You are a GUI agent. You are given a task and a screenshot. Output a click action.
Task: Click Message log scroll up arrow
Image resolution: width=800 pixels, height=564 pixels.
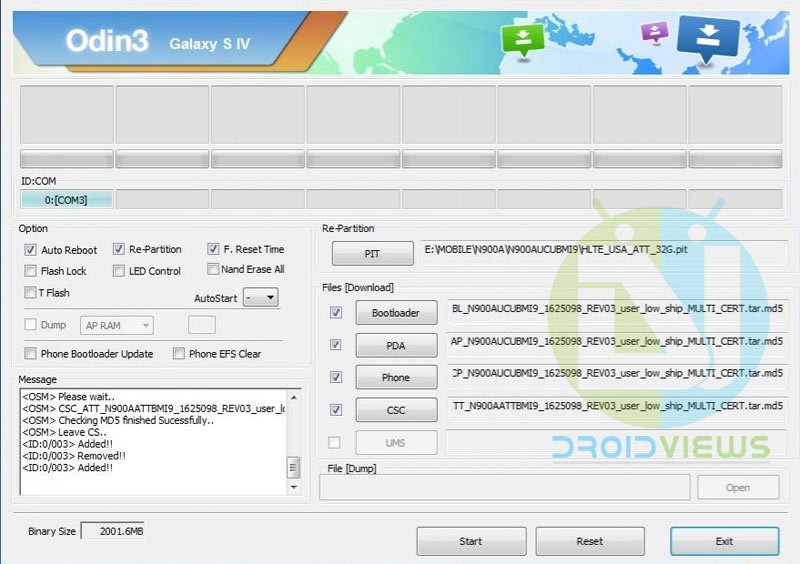(x=294, y=397)
